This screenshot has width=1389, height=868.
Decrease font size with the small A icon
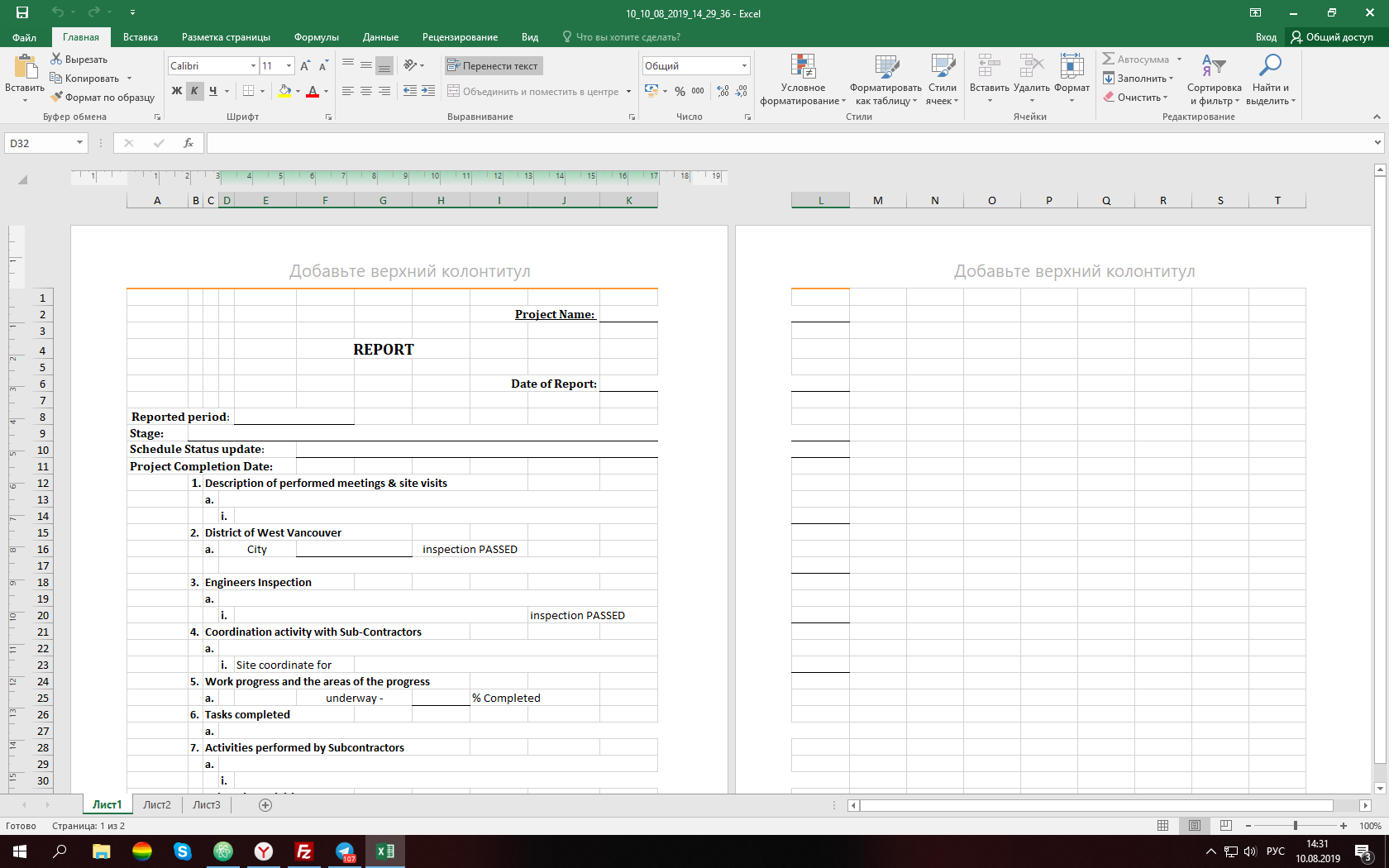[x=323, y=65]
